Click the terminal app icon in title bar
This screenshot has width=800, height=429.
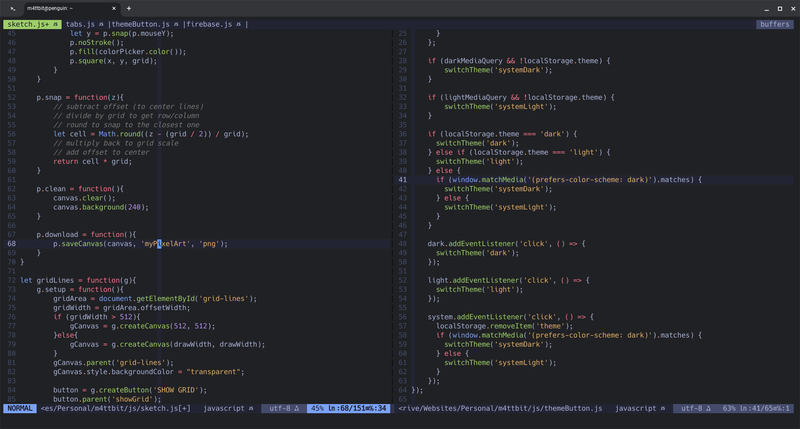[13, 8]
